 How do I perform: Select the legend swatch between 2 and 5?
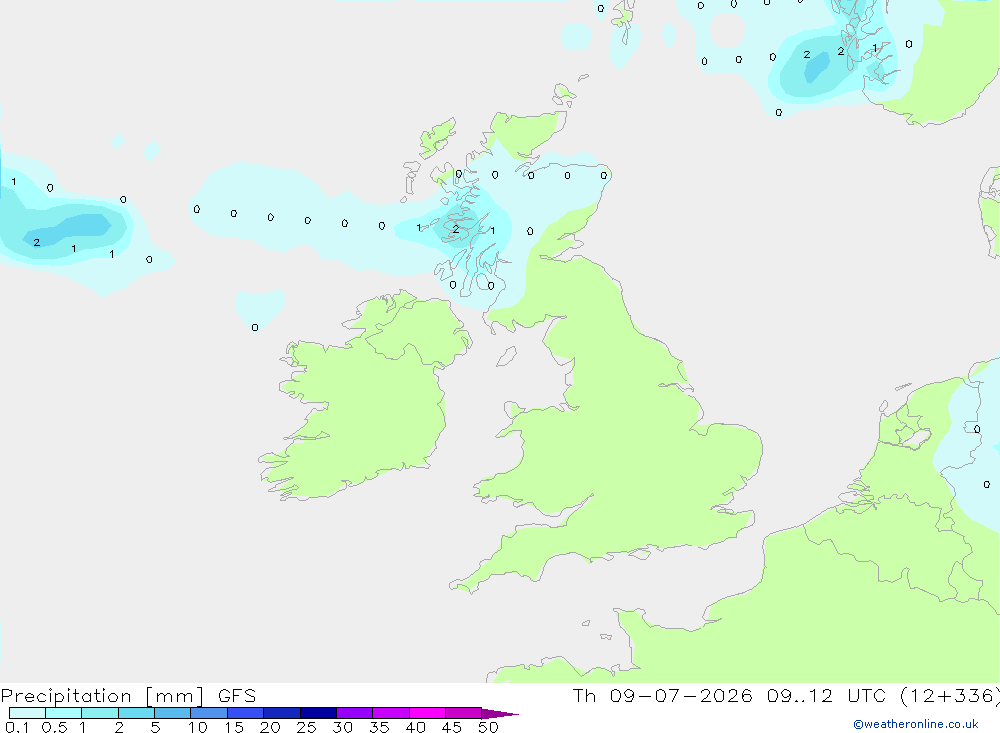[x=136, y=713]
